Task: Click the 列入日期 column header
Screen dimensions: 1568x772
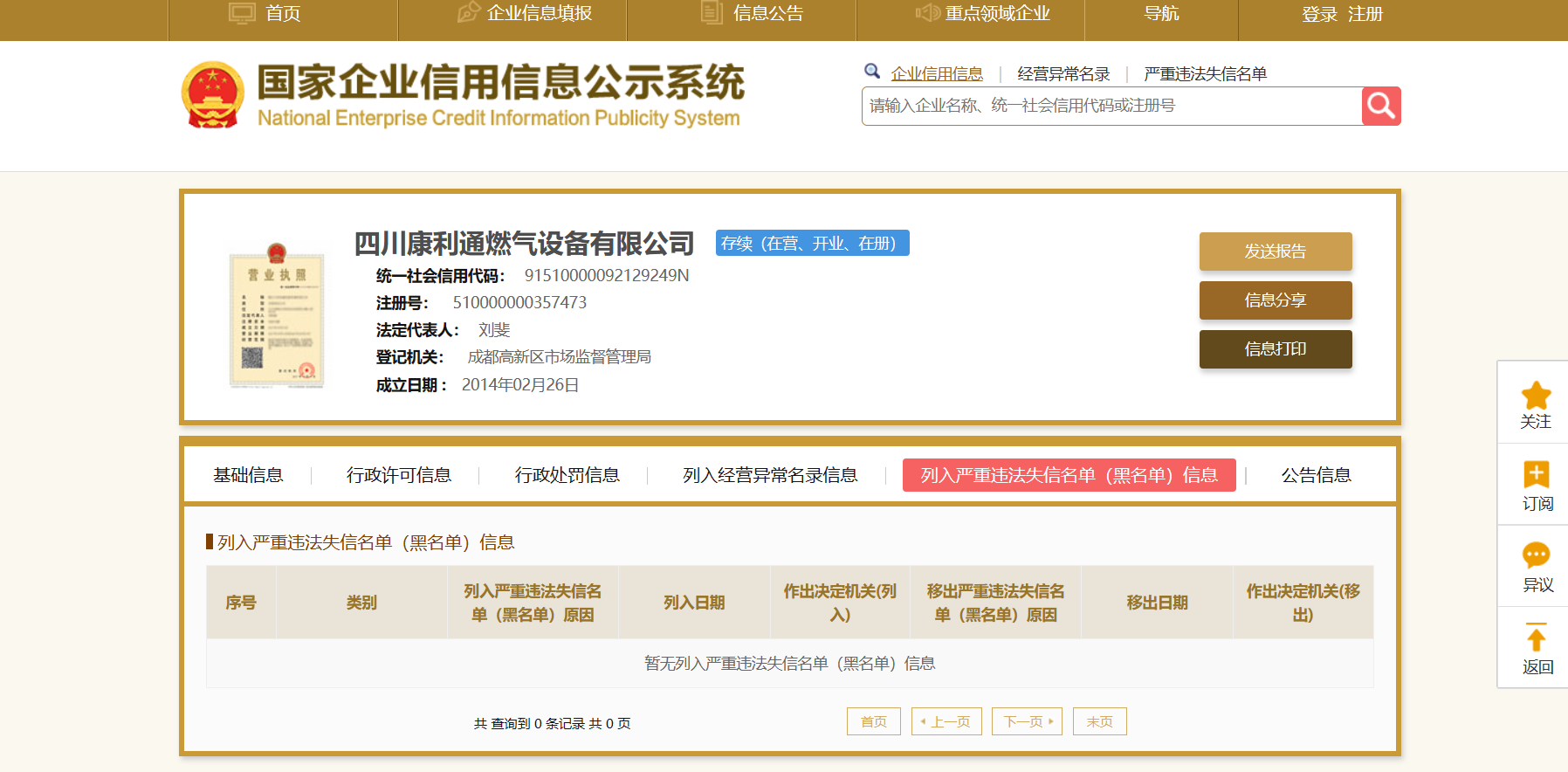Action: [x=694, y=603]
